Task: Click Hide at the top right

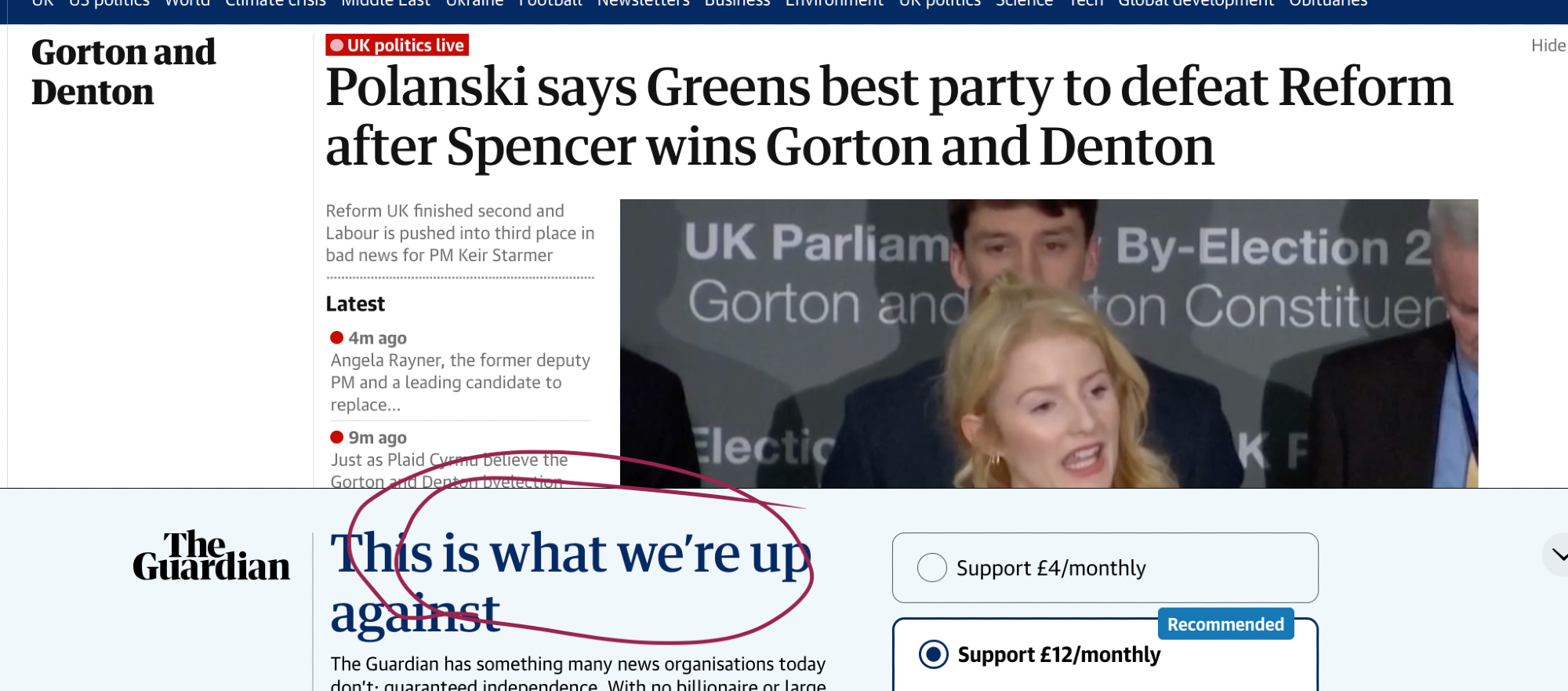Action: point(1548,45)
